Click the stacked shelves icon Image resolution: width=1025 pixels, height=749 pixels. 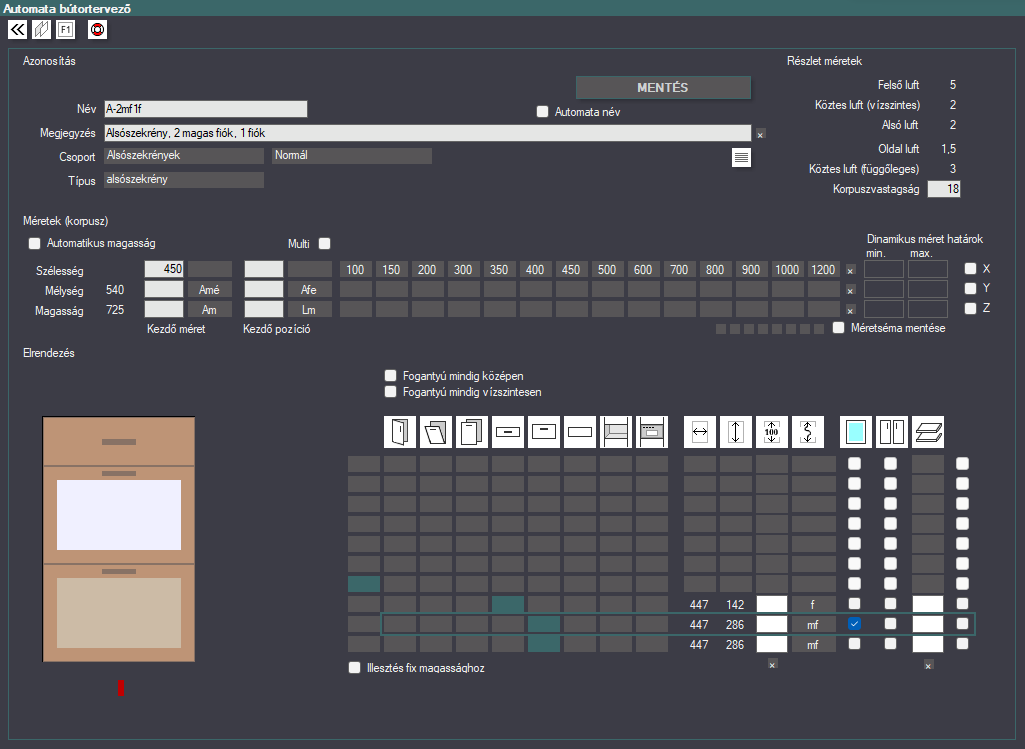tap(928, 432)
